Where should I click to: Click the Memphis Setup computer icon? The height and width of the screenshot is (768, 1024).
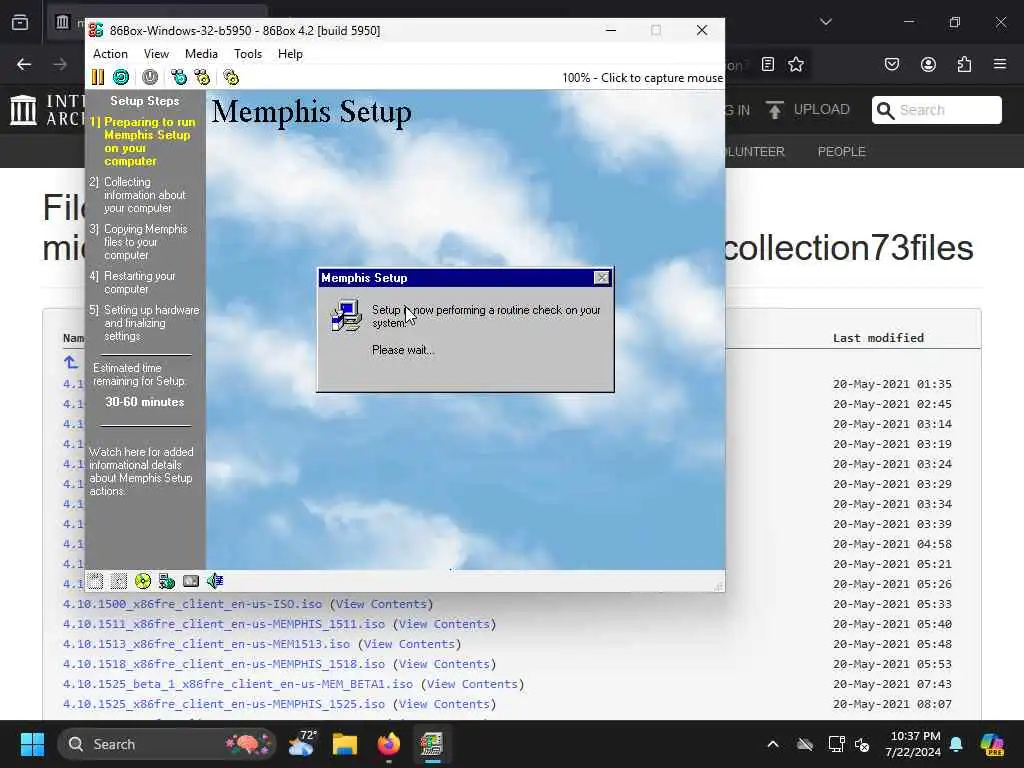point(346,315)
